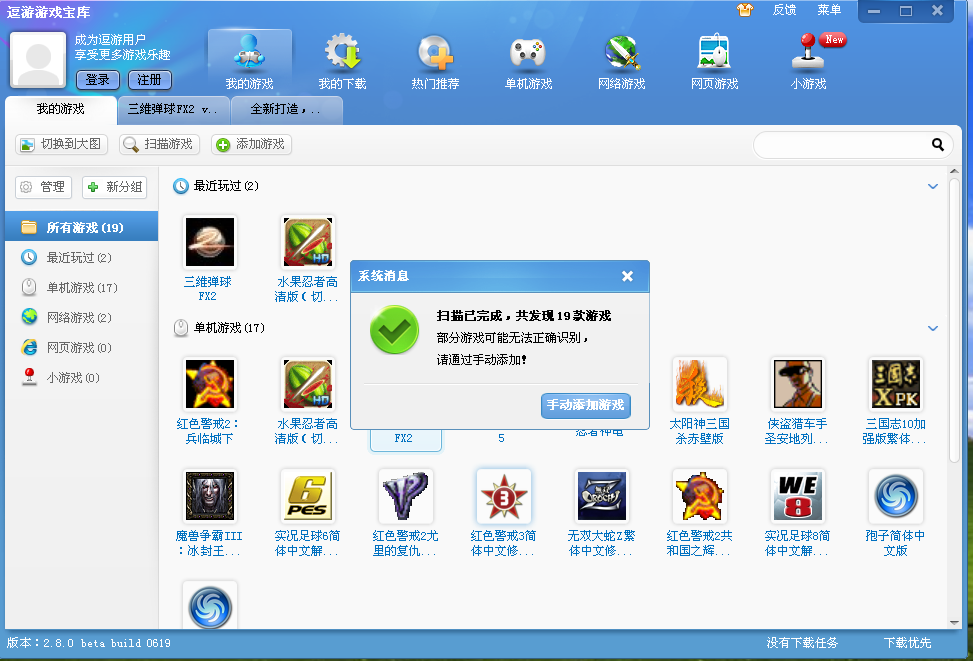Switch to the 全新打造 tab
973x661 pixels.
[x=286, y=110]
